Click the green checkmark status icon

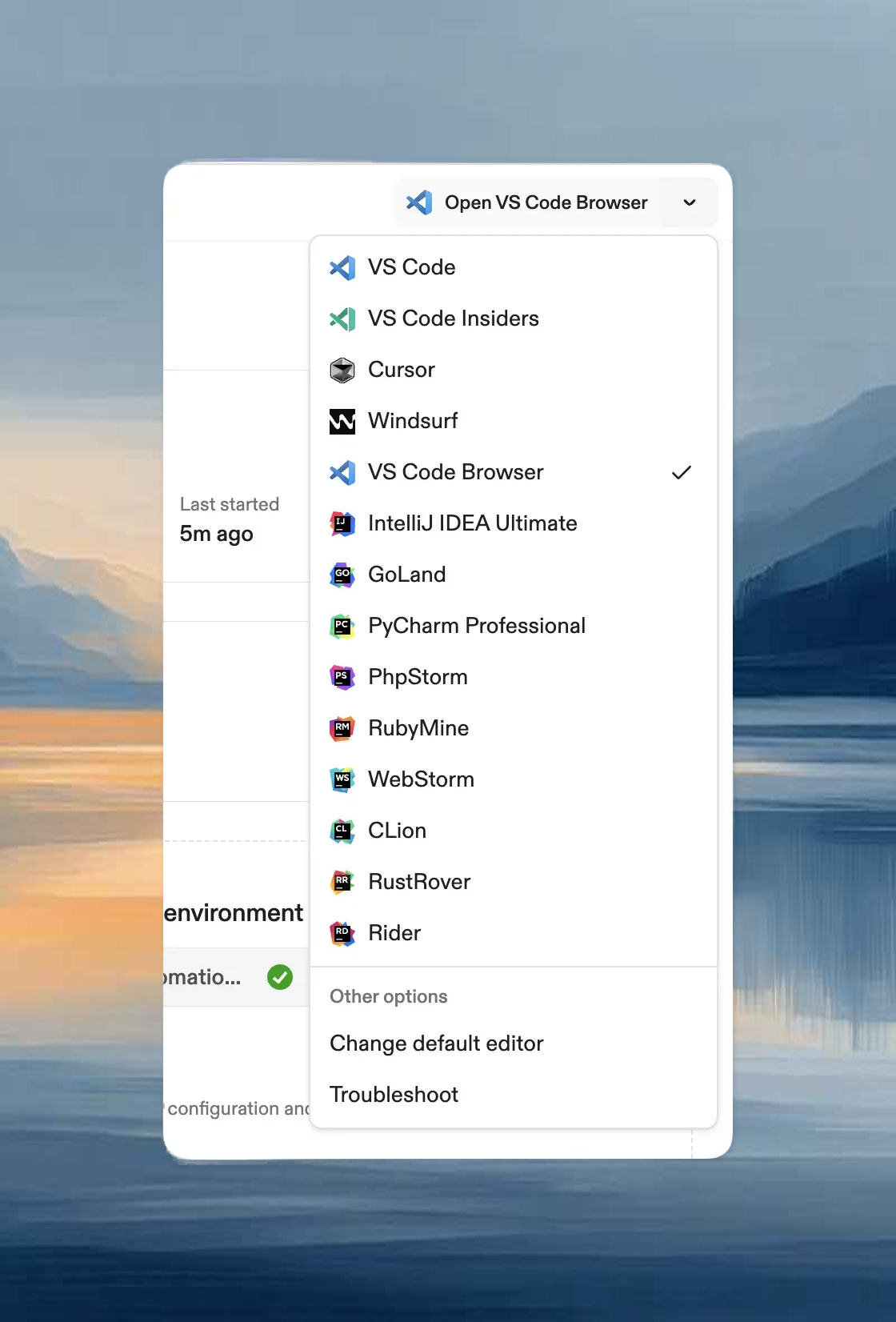(x=280, y=977)
